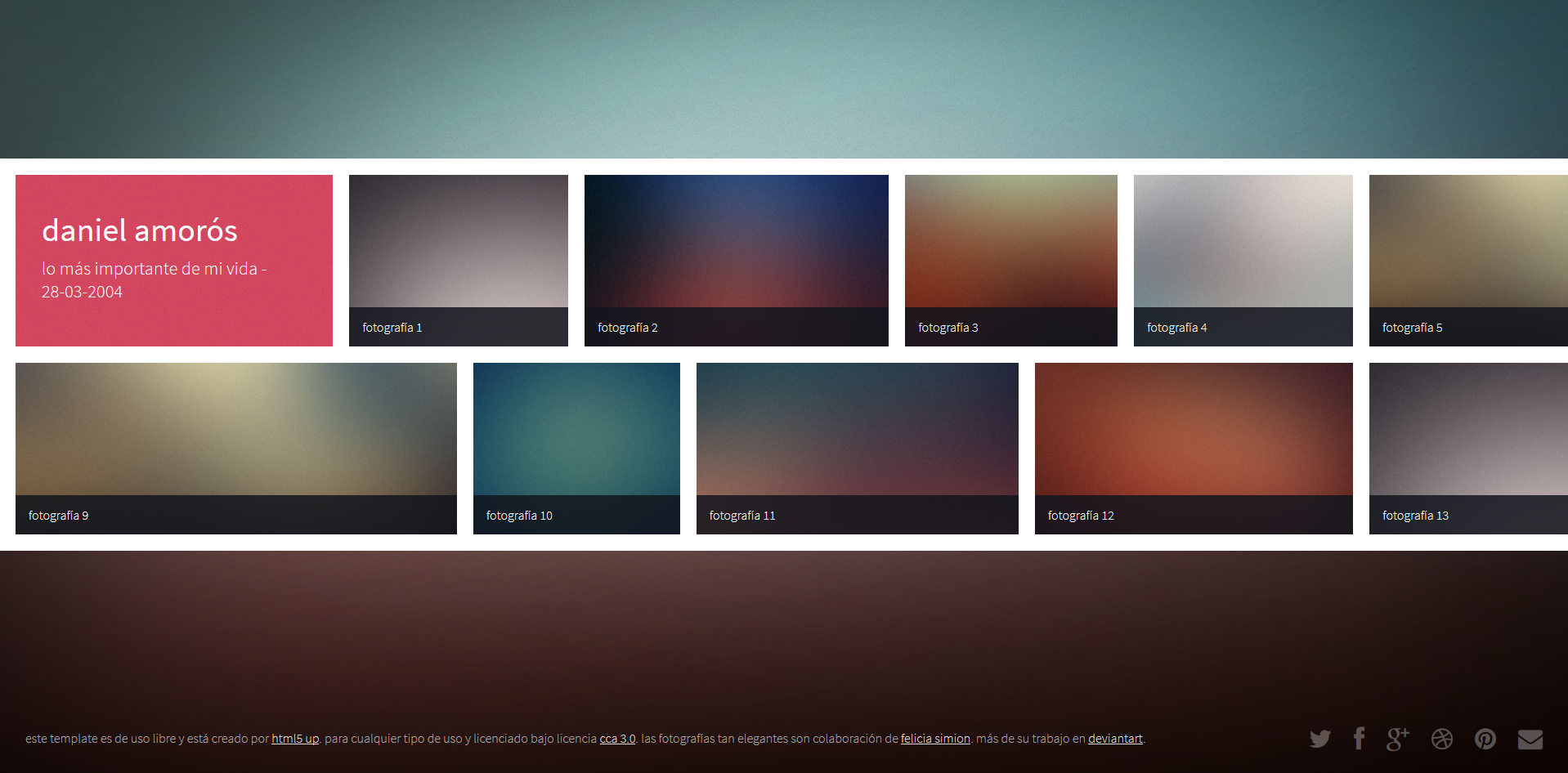Select the fotografía 11 thumbnail
The width and height of the screenshot is (1568, 773).
(857, 448)
